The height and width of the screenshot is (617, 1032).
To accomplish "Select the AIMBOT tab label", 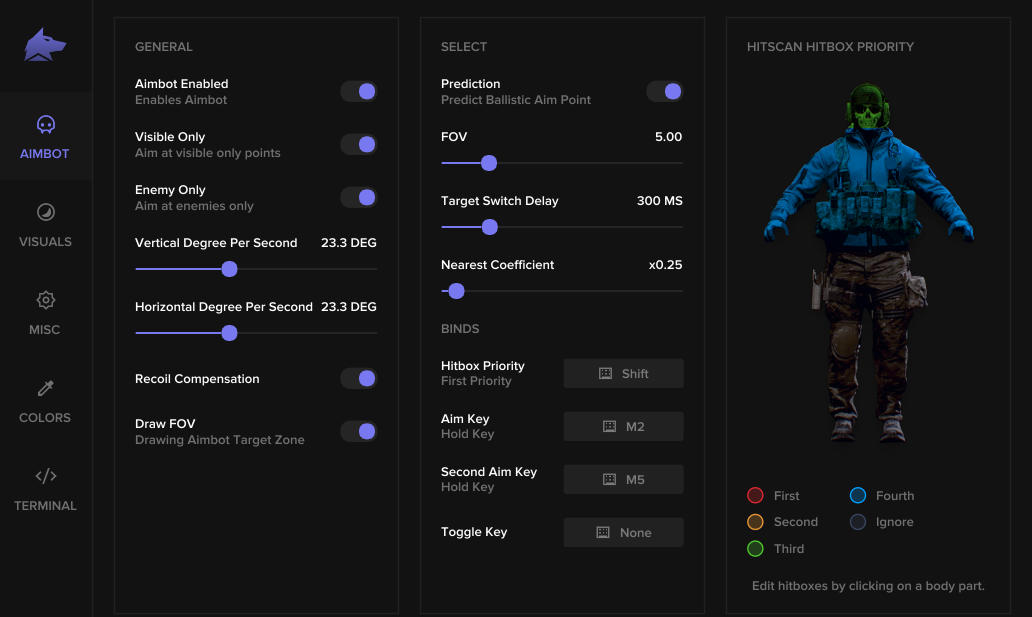I will (x=45, y=153).
